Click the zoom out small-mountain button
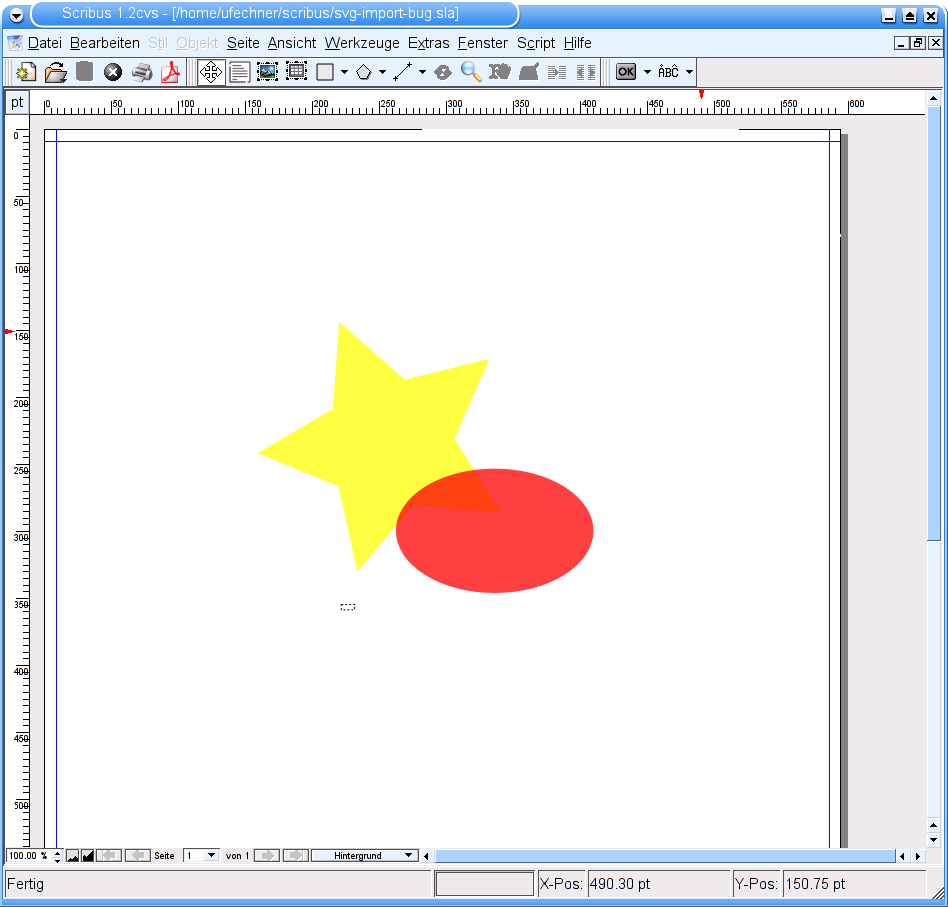The width and height of the screenshot is (948, 907). (x=73, y=856)
